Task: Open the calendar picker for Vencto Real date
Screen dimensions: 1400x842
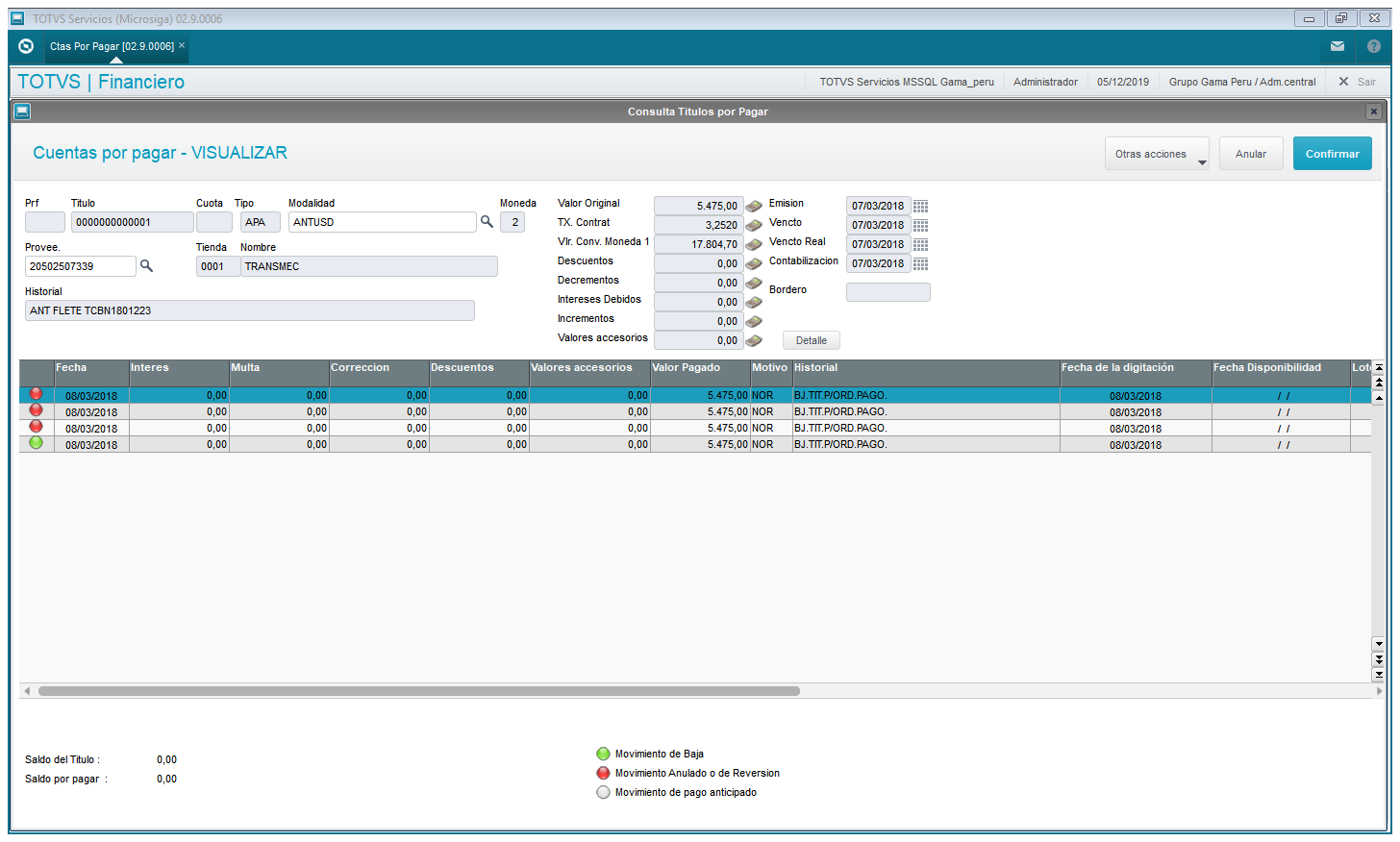Action: click(x=921, y=244)
